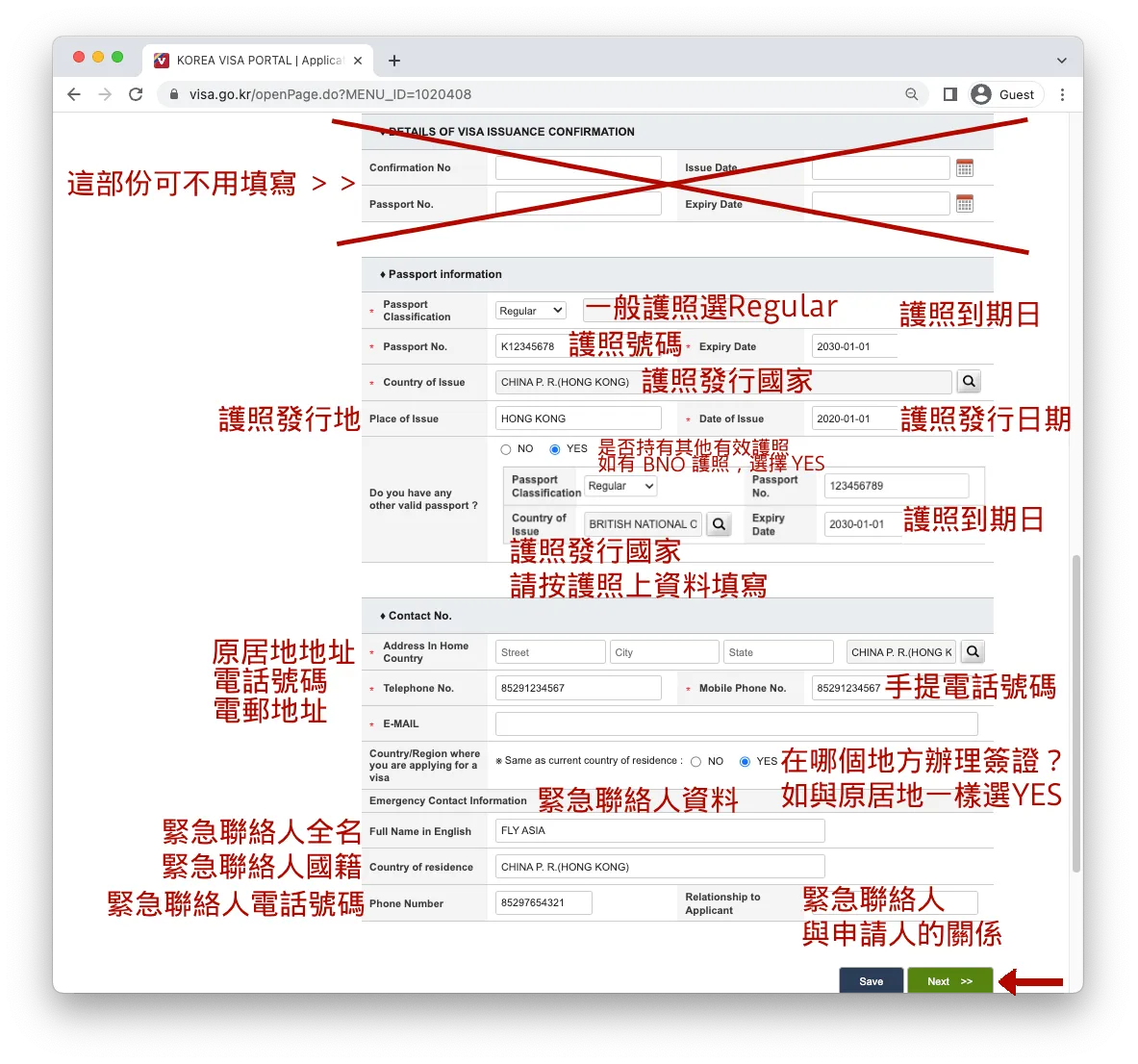The width and height of the screenshot is (1138, 1064).
Task: Open Chrome three-dot menu
Action: pos(1063,94)
